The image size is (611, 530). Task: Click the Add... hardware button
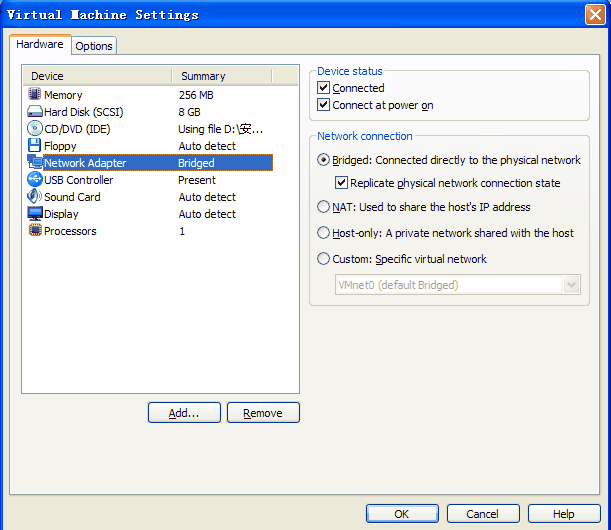pyautogui.click(x=184, y=413)
